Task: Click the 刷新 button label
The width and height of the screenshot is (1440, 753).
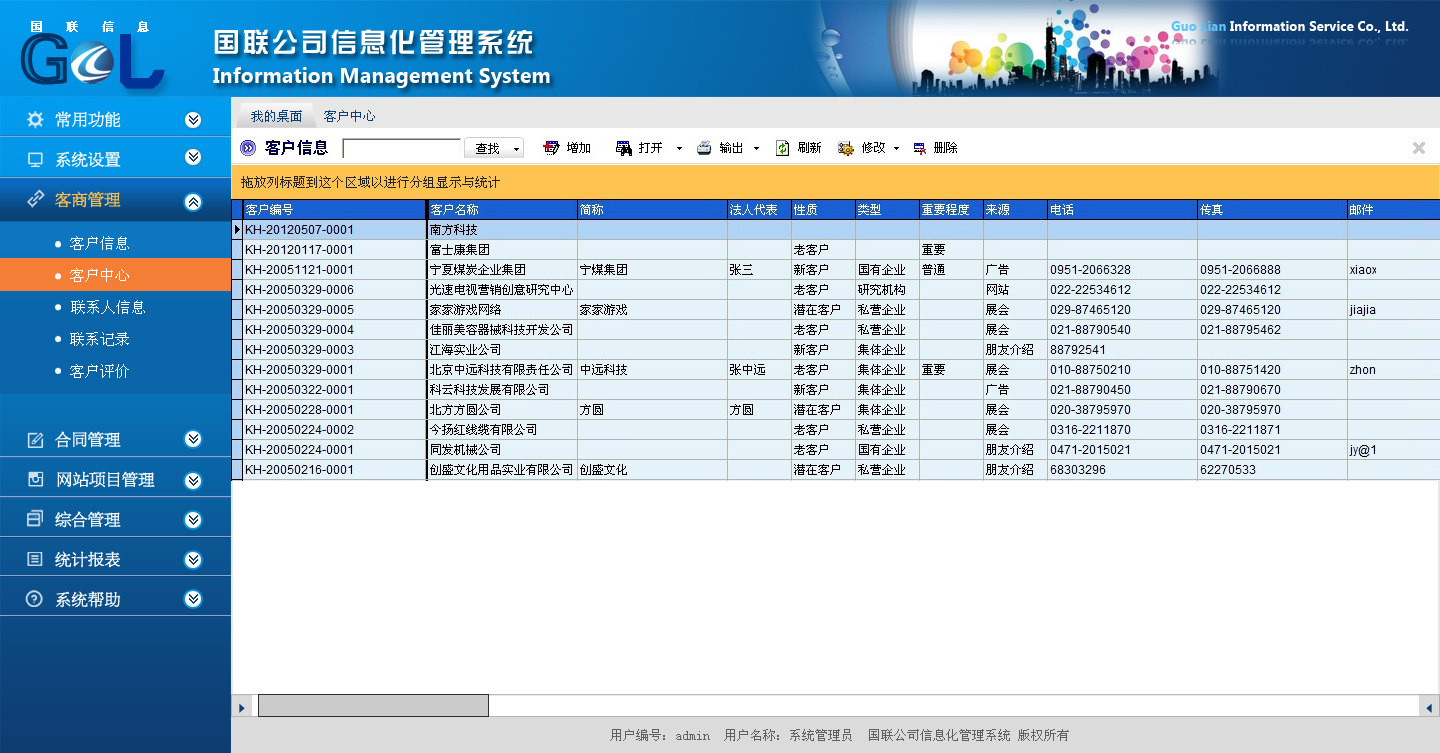Action: click(x=809, y=148)
